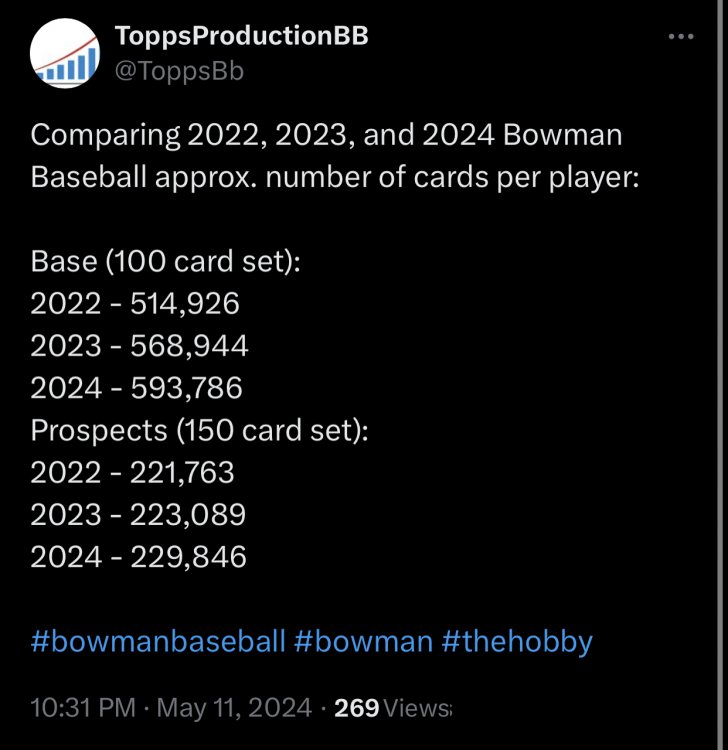Click the 'Base (100 card set):' heading line
Screen dimensions: 728x750
[x=165, y=262]
